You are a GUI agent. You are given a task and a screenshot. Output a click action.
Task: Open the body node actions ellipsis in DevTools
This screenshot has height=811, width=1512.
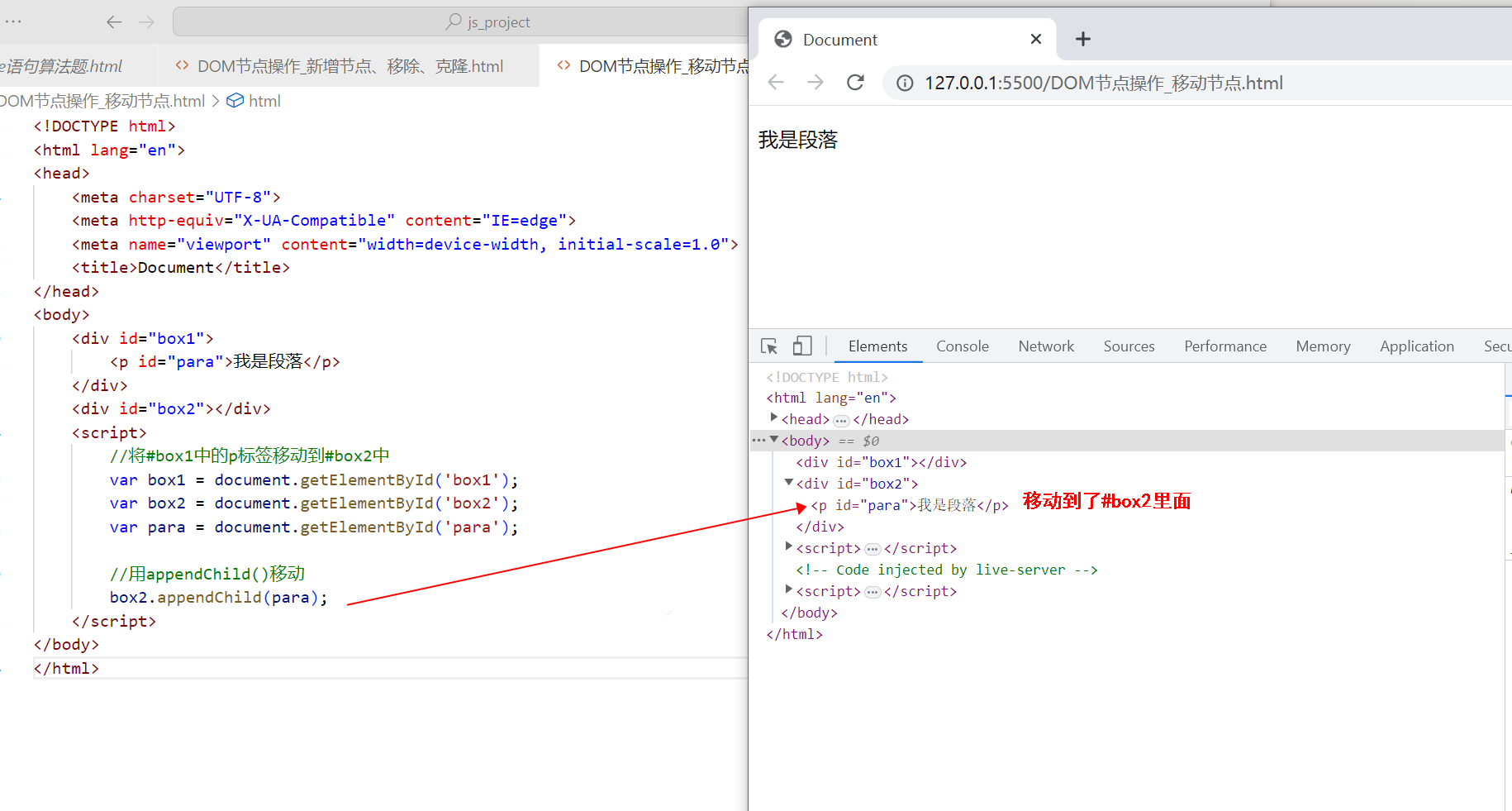(758, 441)
